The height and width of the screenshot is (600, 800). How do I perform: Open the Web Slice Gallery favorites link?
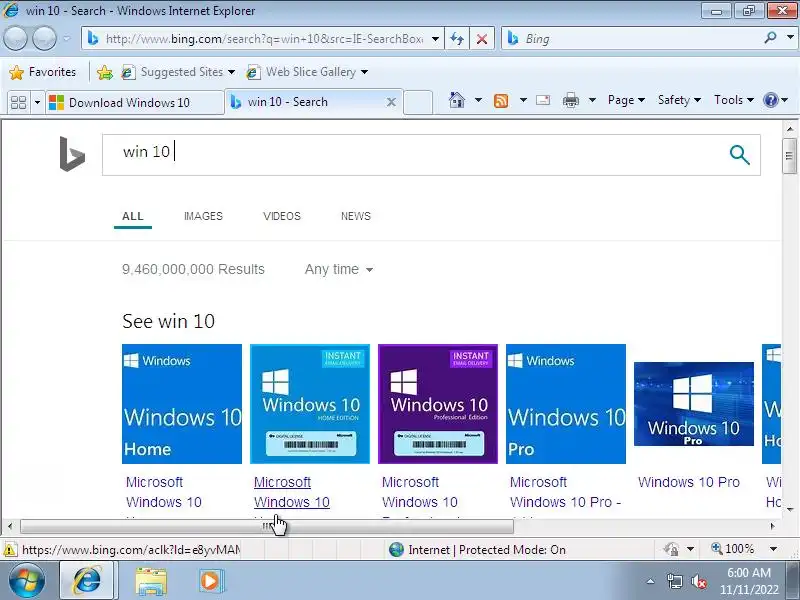coord(306,72)
